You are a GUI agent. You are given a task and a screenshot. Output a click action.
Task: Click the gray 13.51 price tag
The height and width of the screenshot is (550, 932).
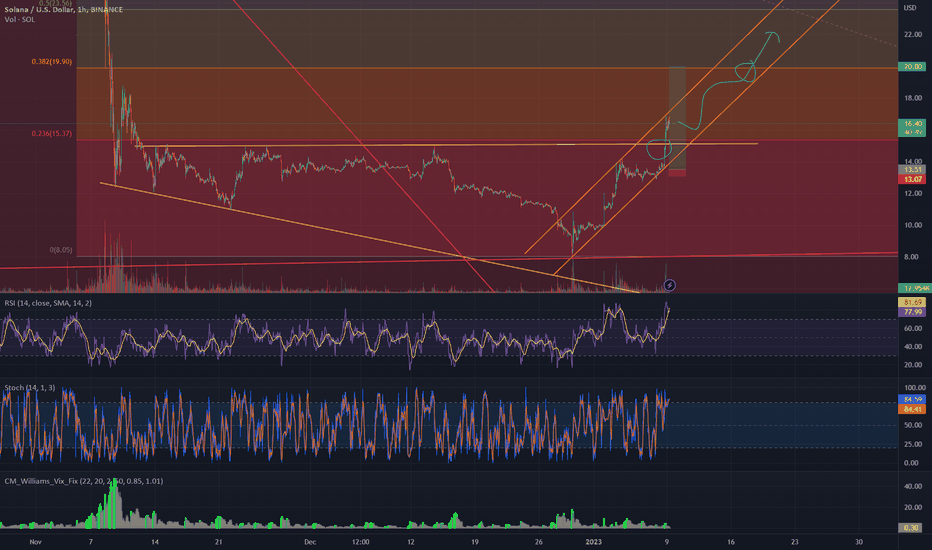tap(912, 170)
